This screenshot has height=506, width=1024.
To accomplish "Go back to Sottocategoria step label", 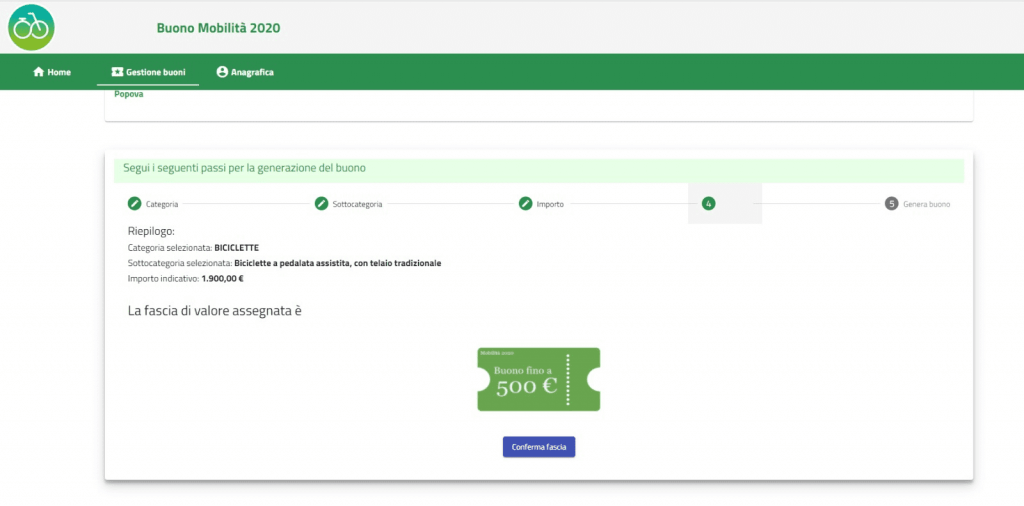I will click(357, 204).
